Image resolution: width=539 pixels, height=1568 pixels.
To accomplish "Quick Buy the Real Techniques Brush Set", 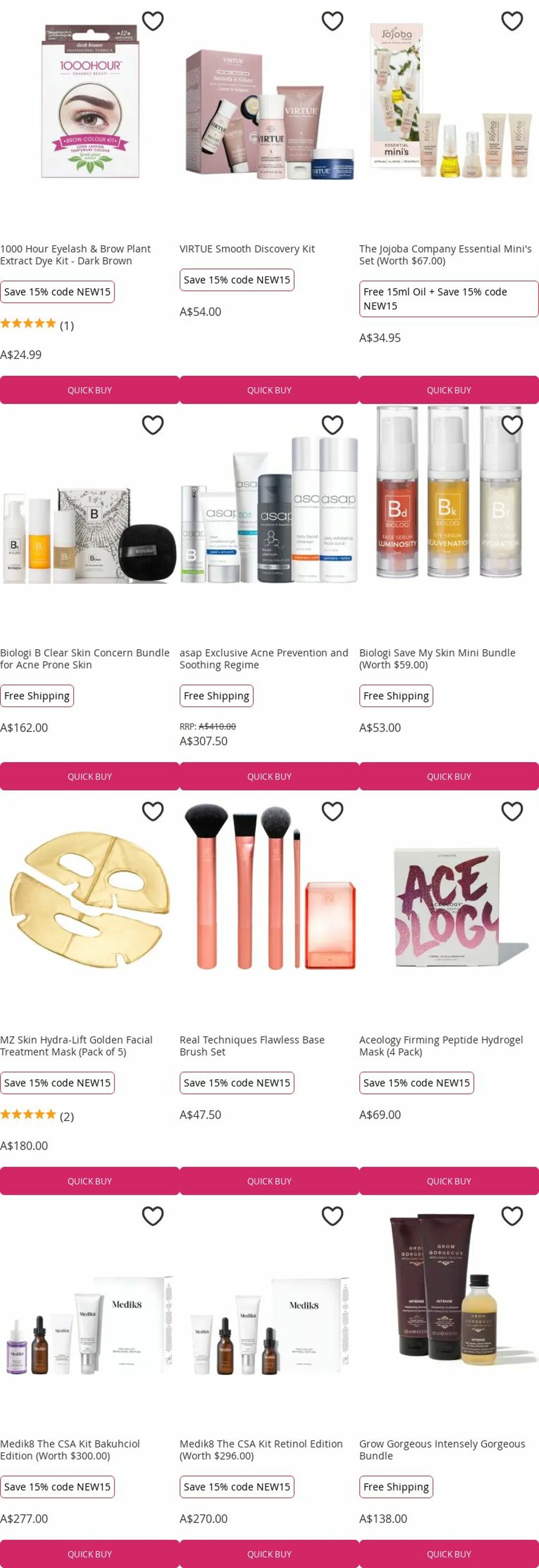I will (x=269, y=1181).
